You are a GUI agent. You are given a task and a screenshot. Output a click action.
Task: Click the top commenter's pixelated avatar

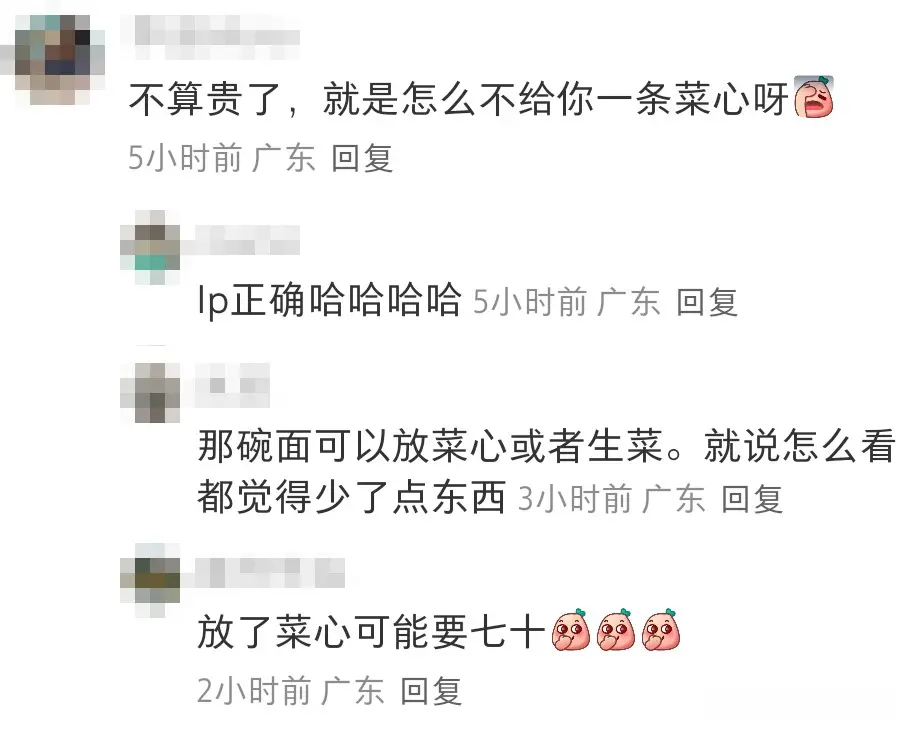click(x=52, y=59)
